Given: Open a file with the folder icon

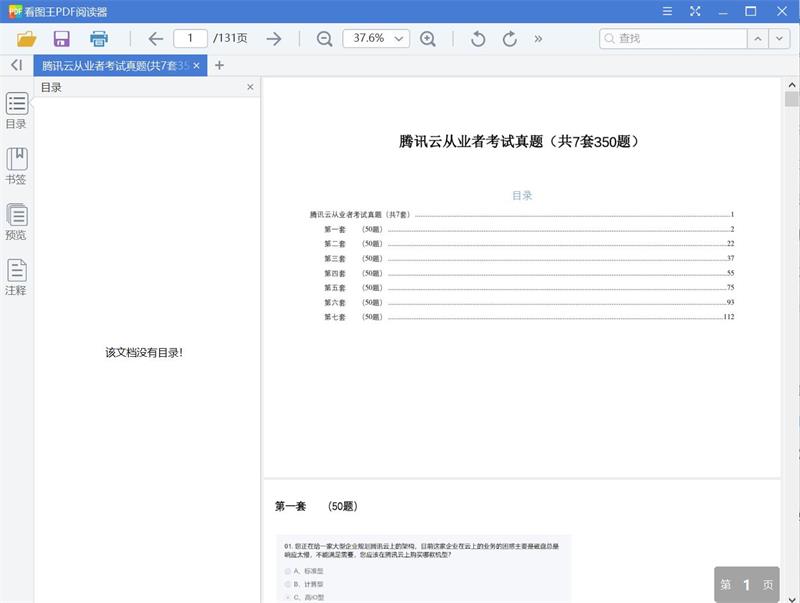Looking at the screenshot, I should coord(26,39).
